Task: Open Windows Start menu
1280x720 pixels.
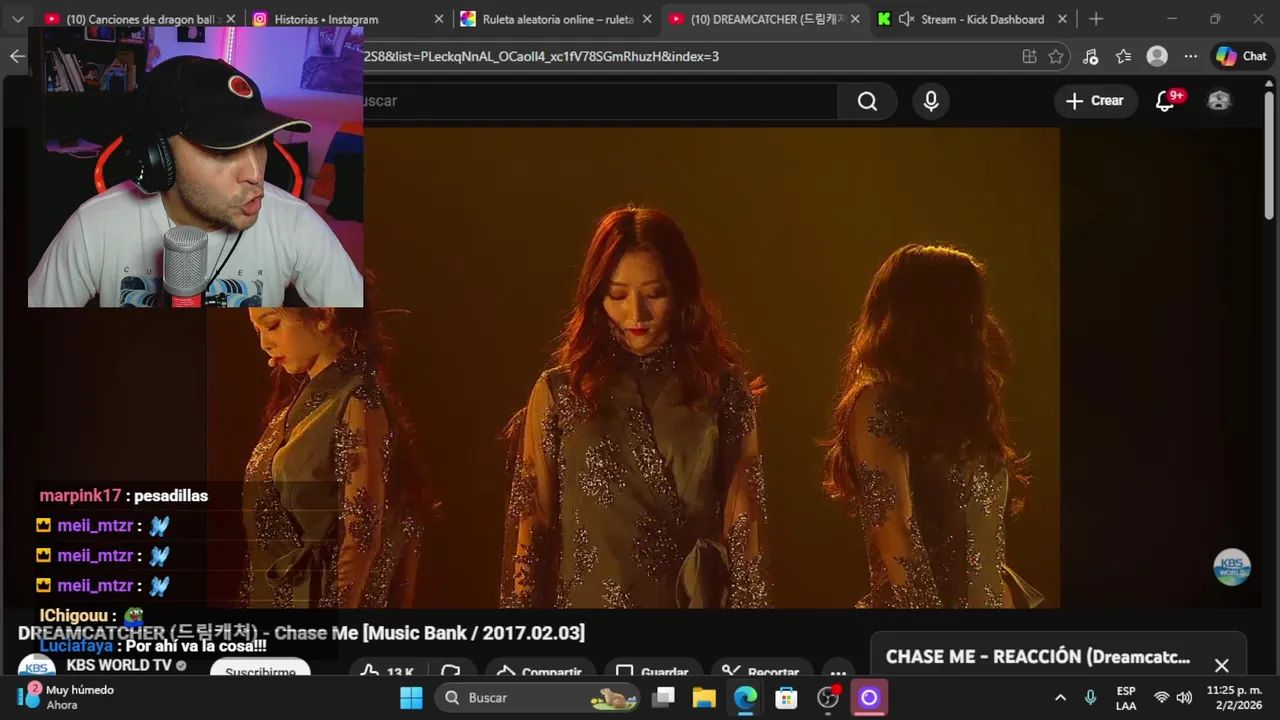Action: click(411, 698)
